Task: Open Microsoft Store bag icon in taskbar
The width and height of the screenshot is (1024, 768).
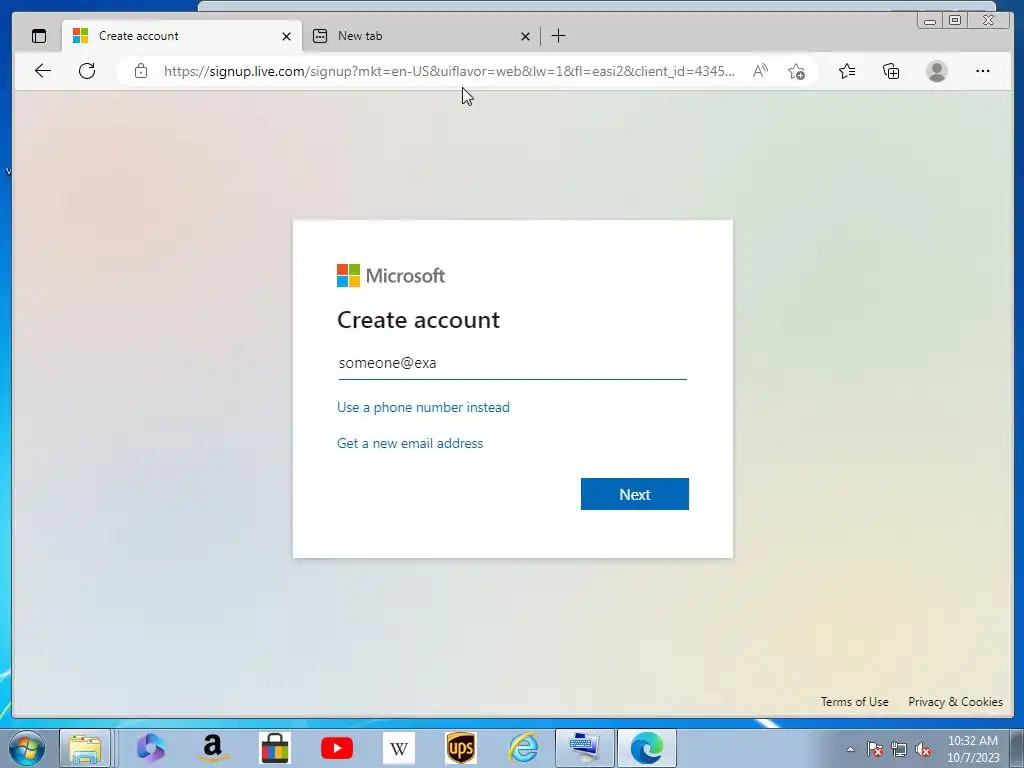Action: tap(275, 748)
